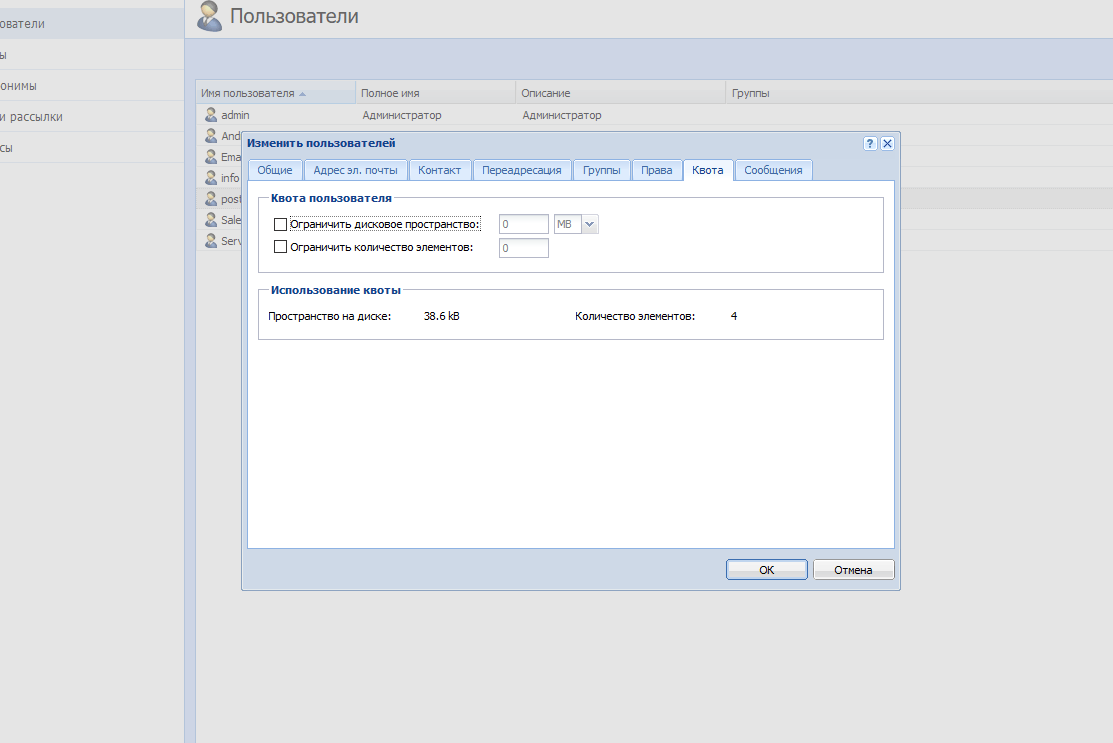
Task: Open the MB unit dropdown
Action: (589, 225)
